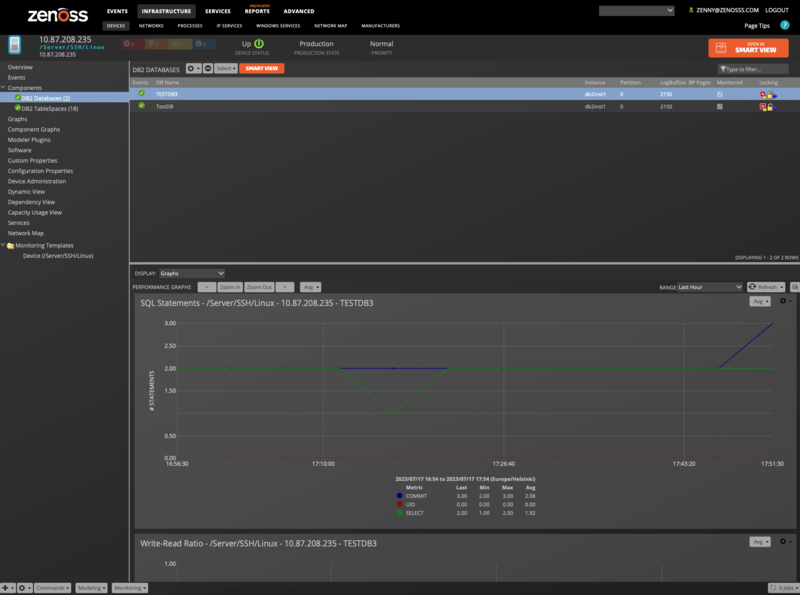Open the Commands menu in footer

point(53,588)
